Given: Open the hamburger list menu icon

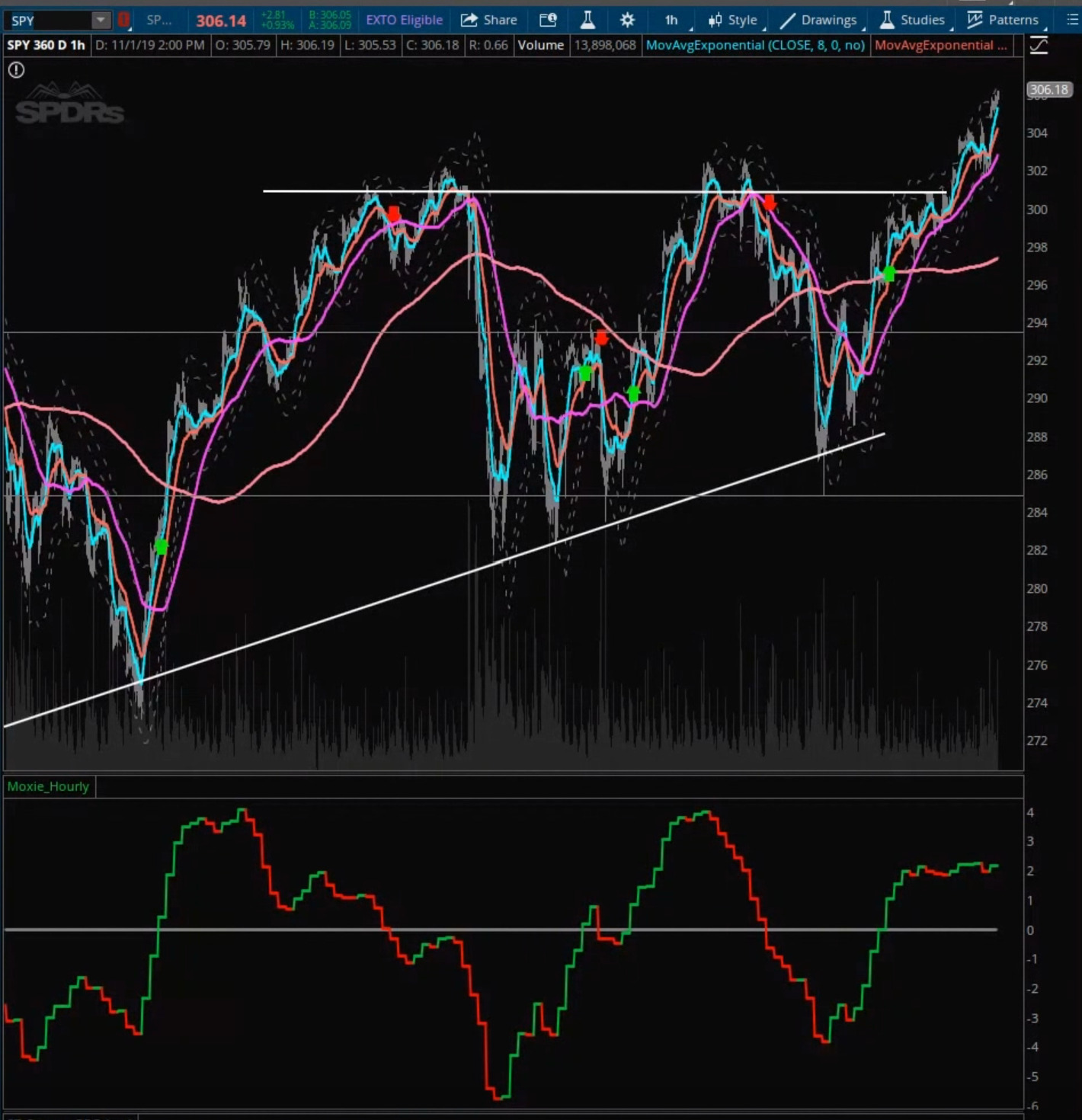Looking at the screenshot, I should click(x=1072, y=21).
